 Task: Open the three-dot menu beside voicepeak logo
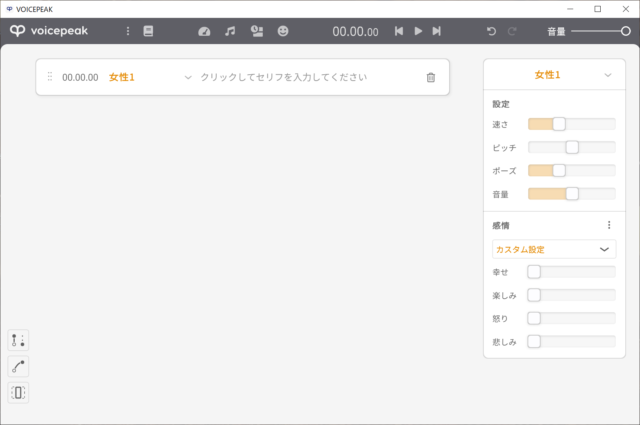128,31
